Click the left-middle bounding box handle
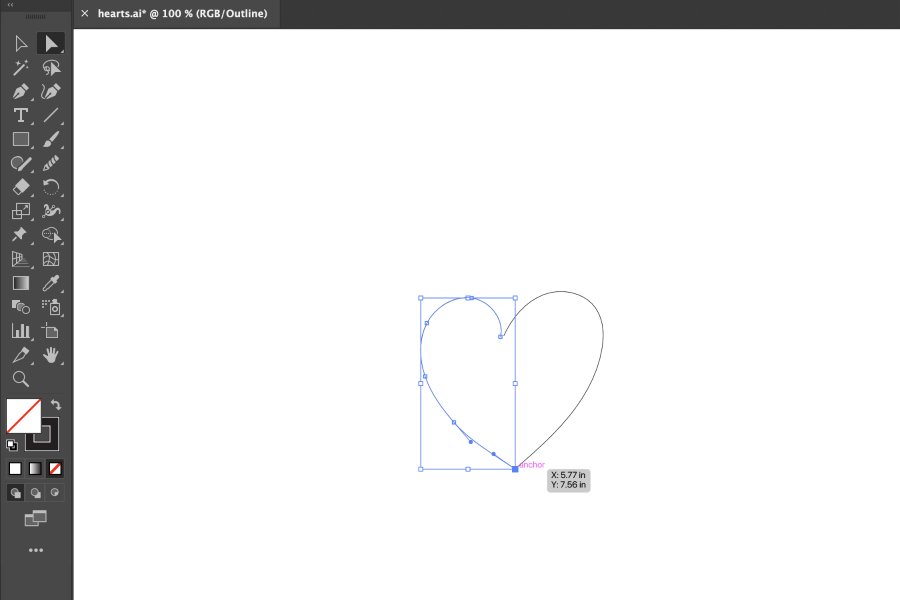The width and height of the screenshot is (900, 600). tap(421, 384)
